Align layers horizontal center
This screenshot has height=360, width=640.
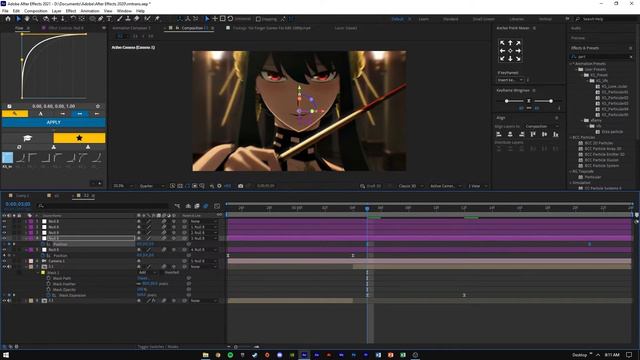510,134
